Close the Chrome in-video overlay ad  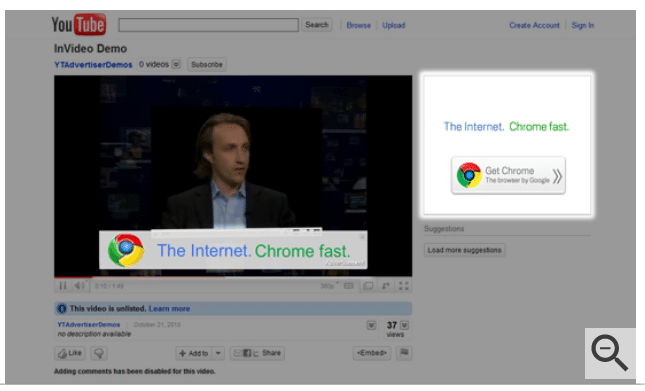362,236
